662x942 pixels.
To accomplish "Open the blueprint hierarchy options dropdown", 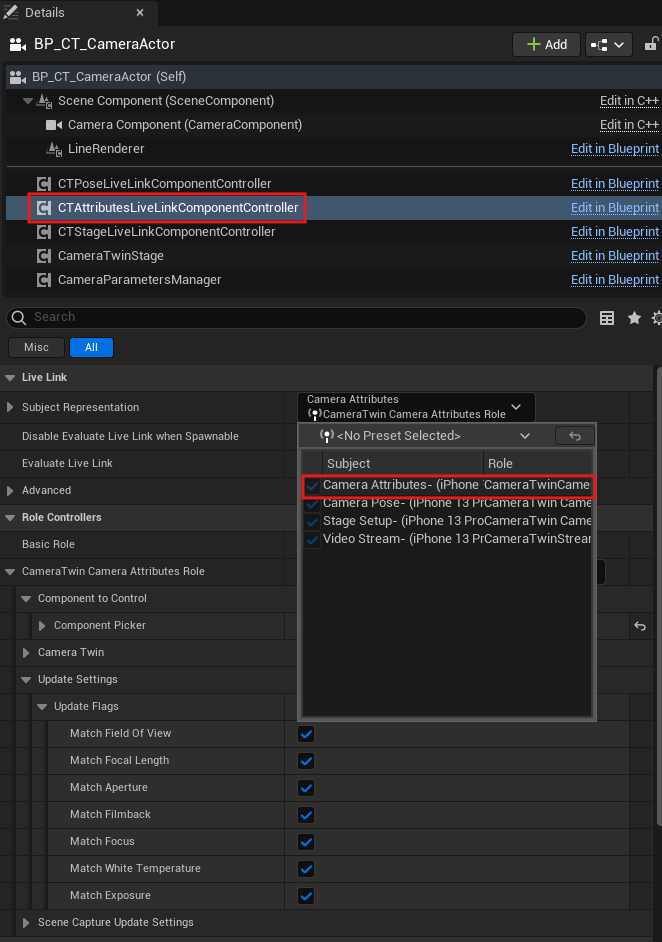I will coord(608,44).
